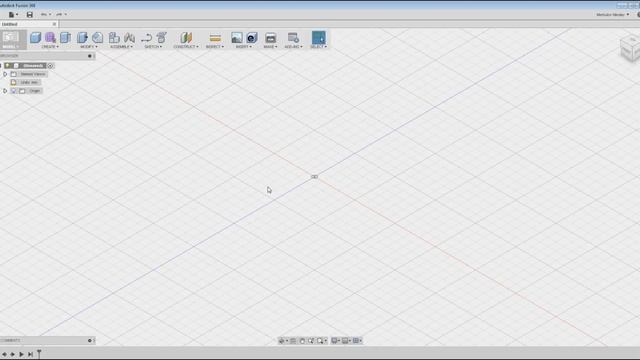Select the Press Pull modify tool
640x360 pixels.
coord(82,38)
